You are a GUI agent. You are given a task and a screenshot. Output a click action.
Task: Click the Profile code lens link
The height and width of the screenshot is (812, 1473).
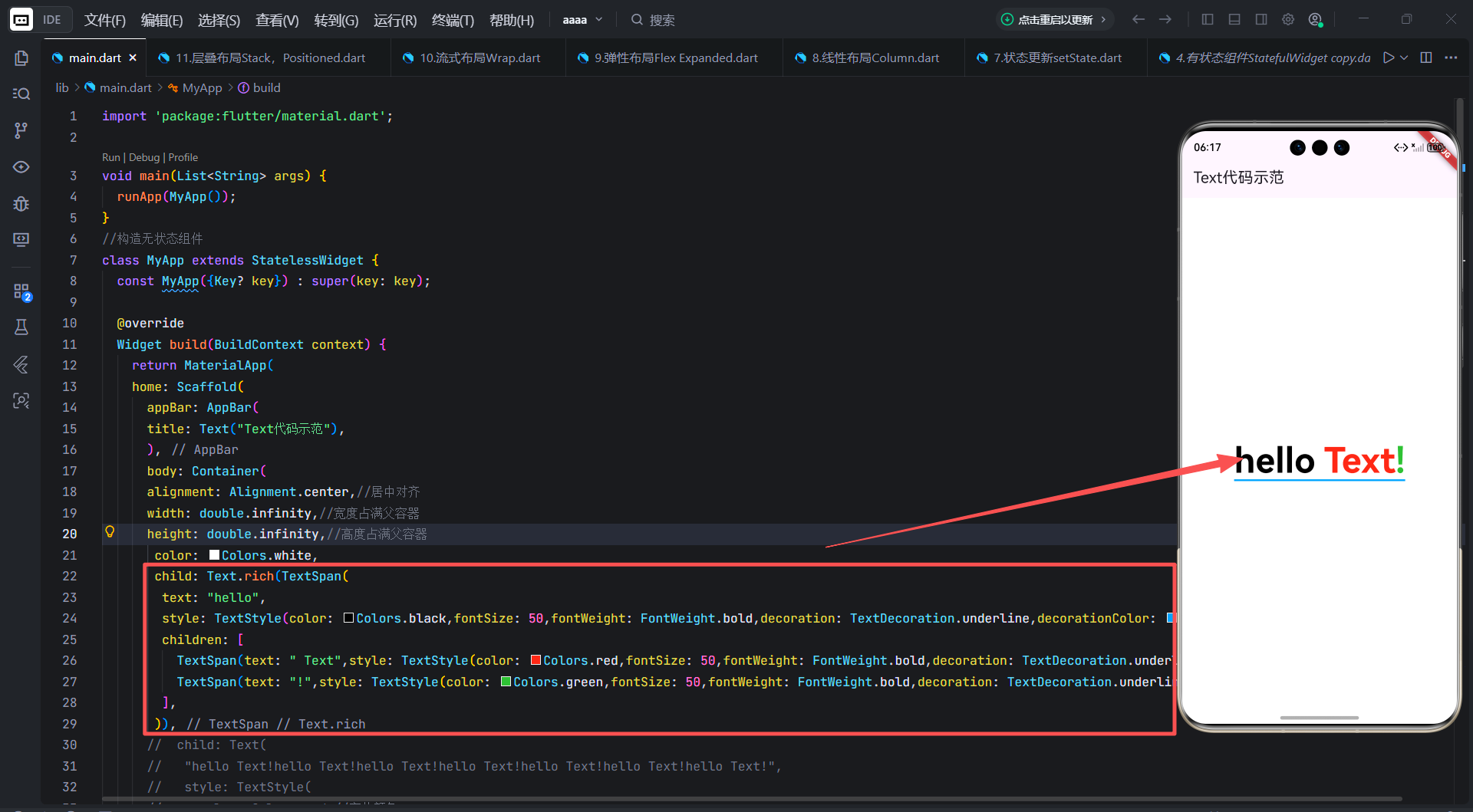click(x=183, y=157)
